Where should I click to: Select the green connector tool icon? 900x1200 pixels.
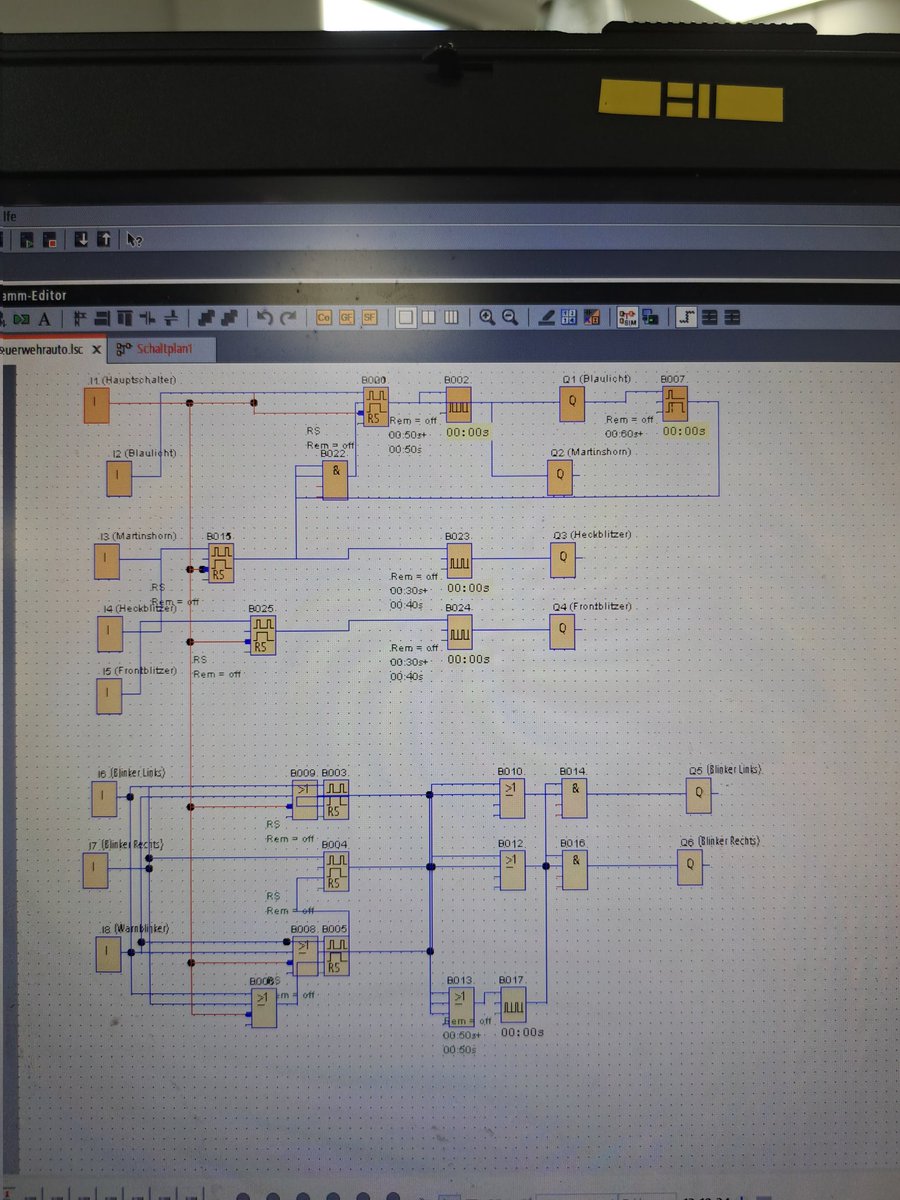point(21,318)
